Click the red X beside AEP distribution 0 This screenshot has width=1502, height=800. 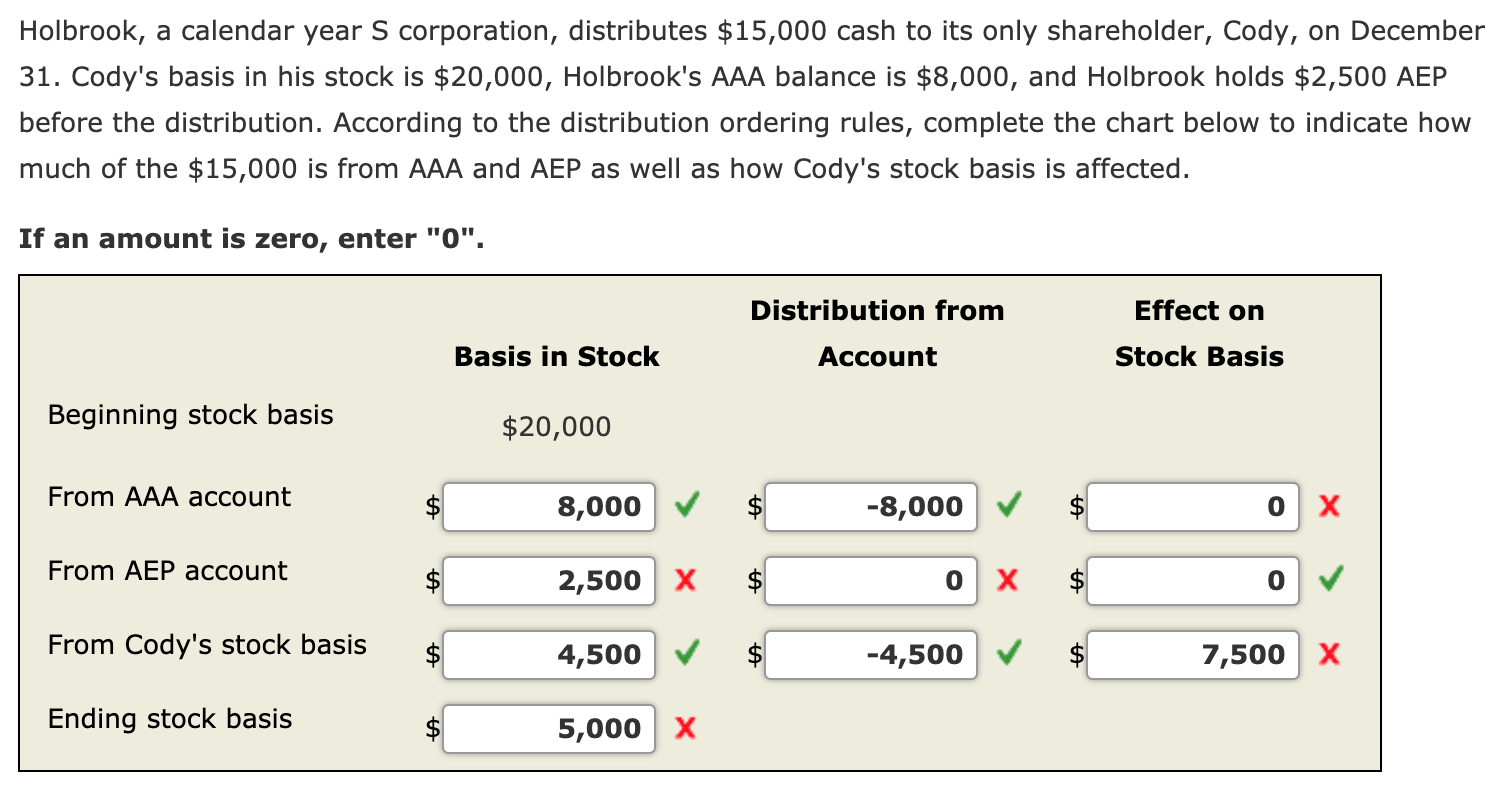[1007, 580]
